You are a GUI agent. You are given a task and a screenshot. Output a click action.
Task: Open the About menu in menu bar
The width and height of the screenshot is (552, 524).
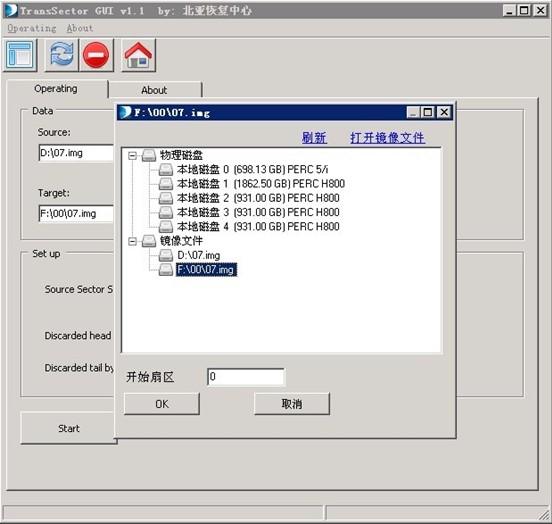click(80, 28)
